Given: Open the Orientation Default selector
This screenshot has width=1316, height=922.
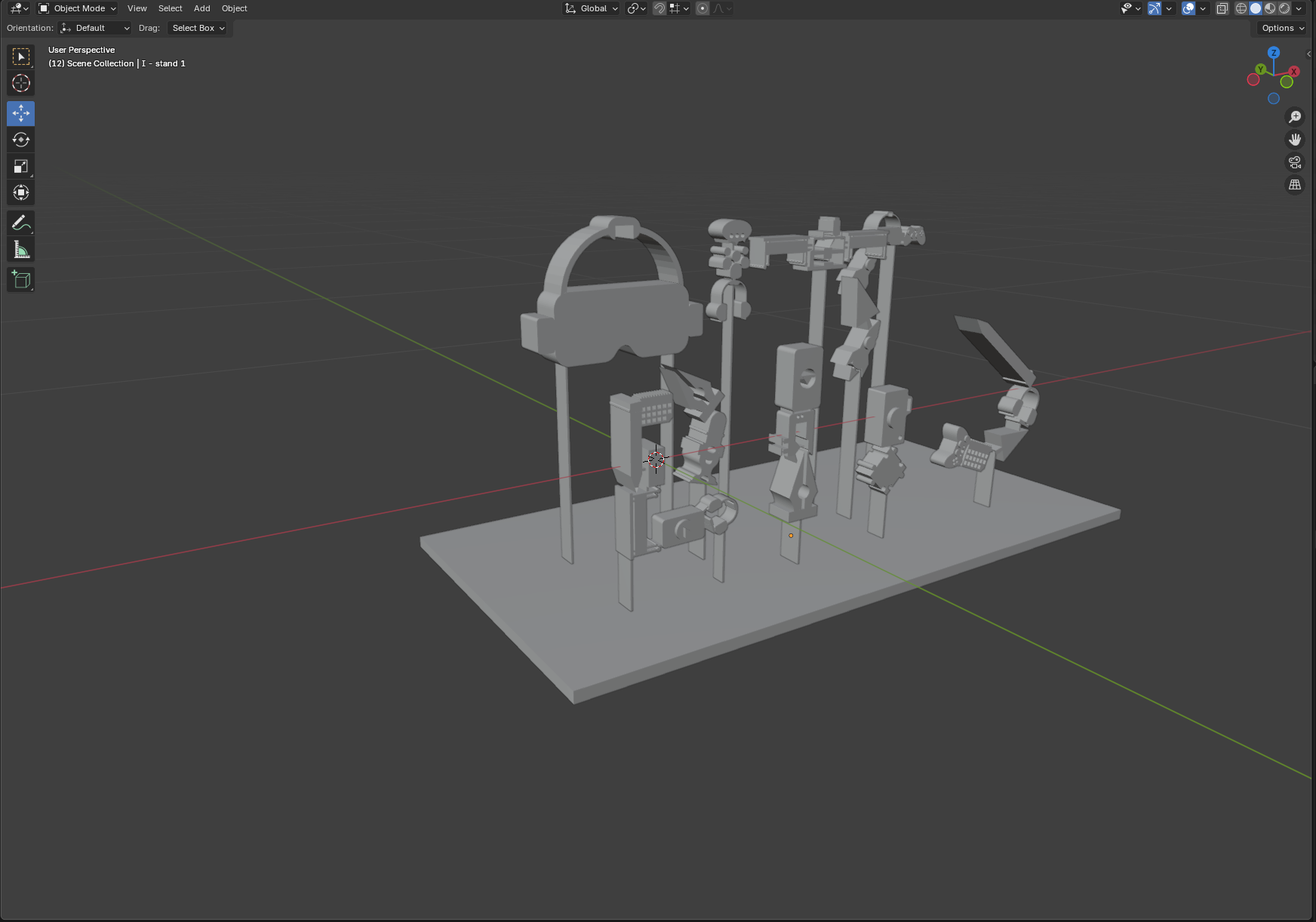Looking at the screenshot, I should click(96, 28).
